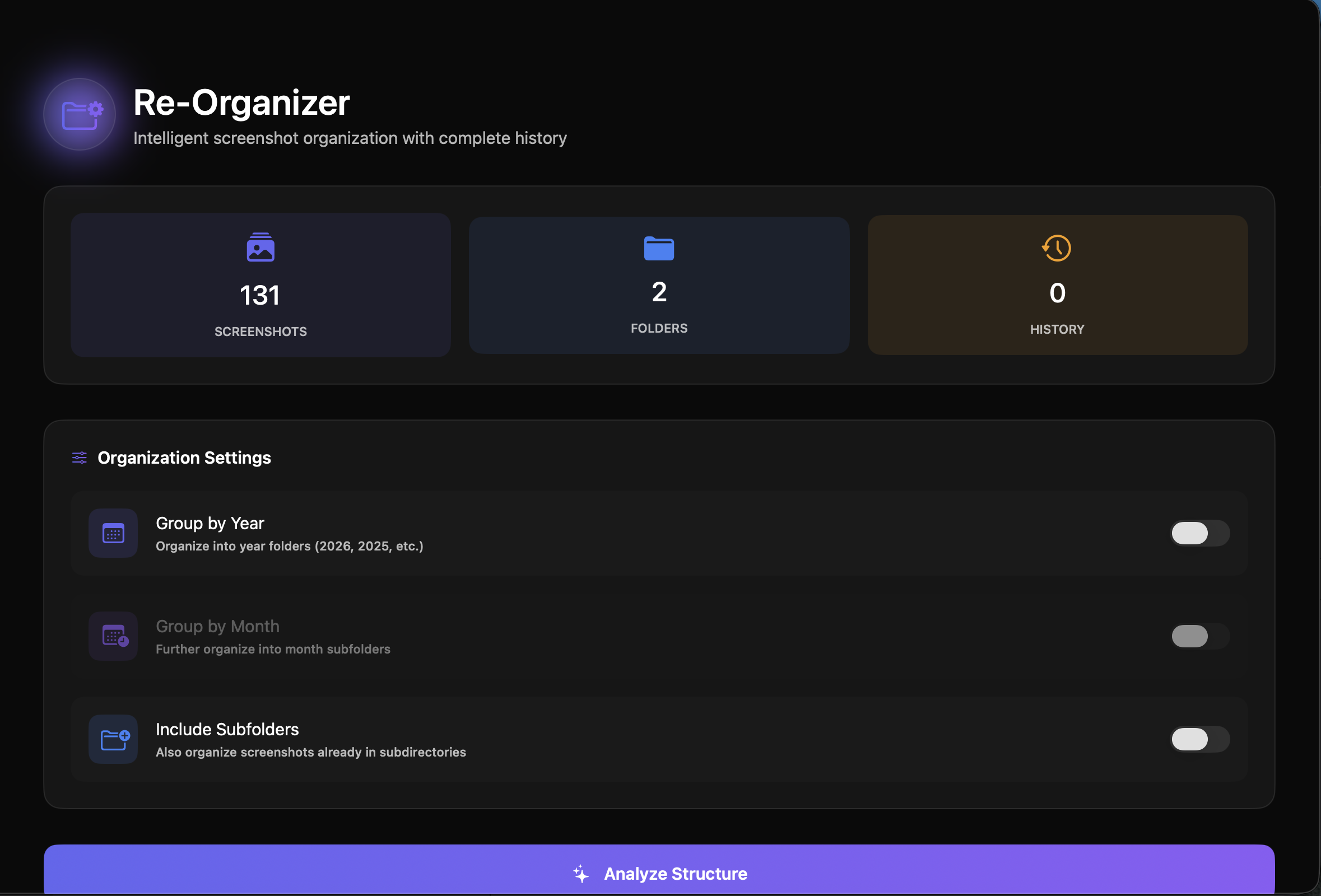This screenshot has width=1321, height=896.
Task: Click the sliders icon next to Organization Settings
Action: 78,458
